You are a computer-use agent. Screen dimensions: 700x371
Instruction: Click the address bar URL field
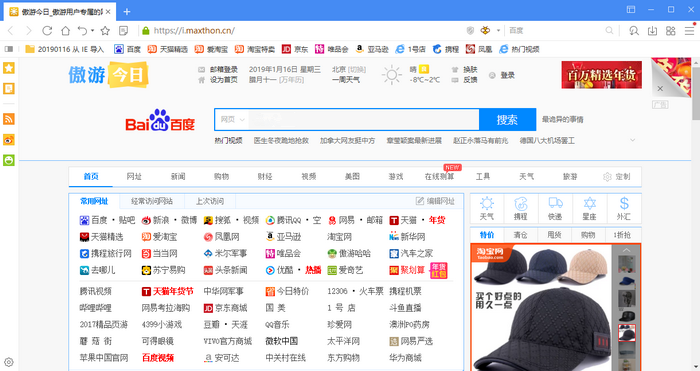pos(304,31)
